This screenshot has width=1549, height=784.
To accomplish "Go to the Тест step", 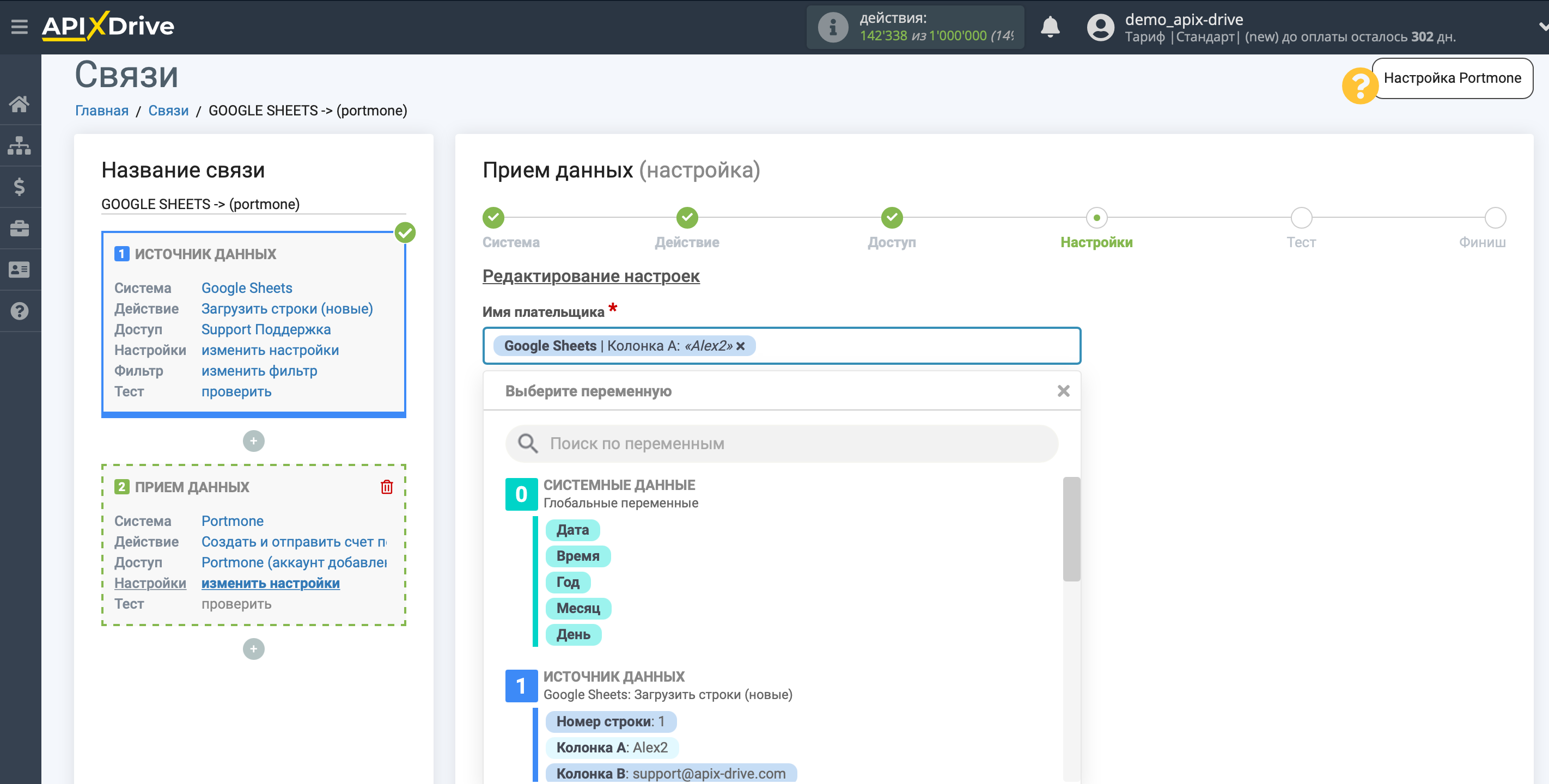I will [x=1301, y=218].
